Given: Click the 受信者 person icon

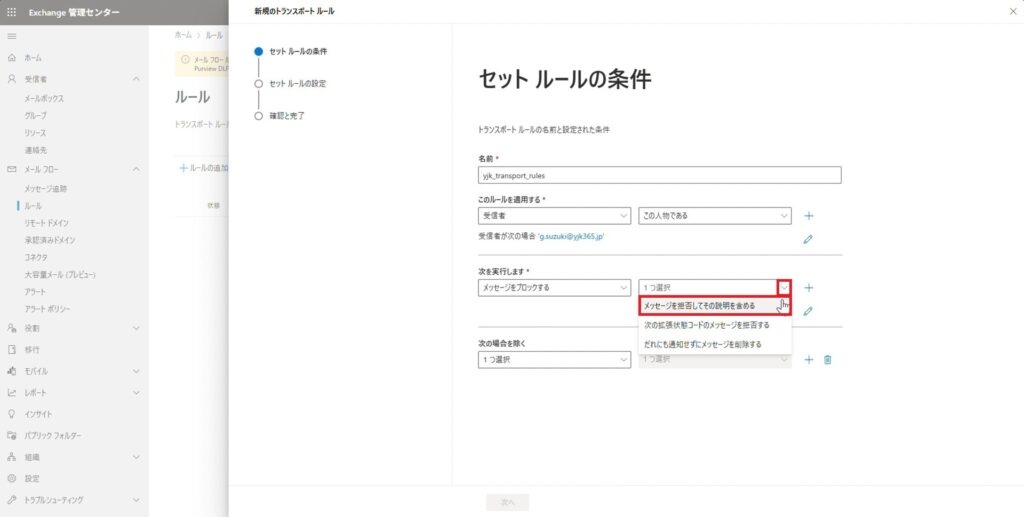Looking at the screenshot, I should 12,79.
